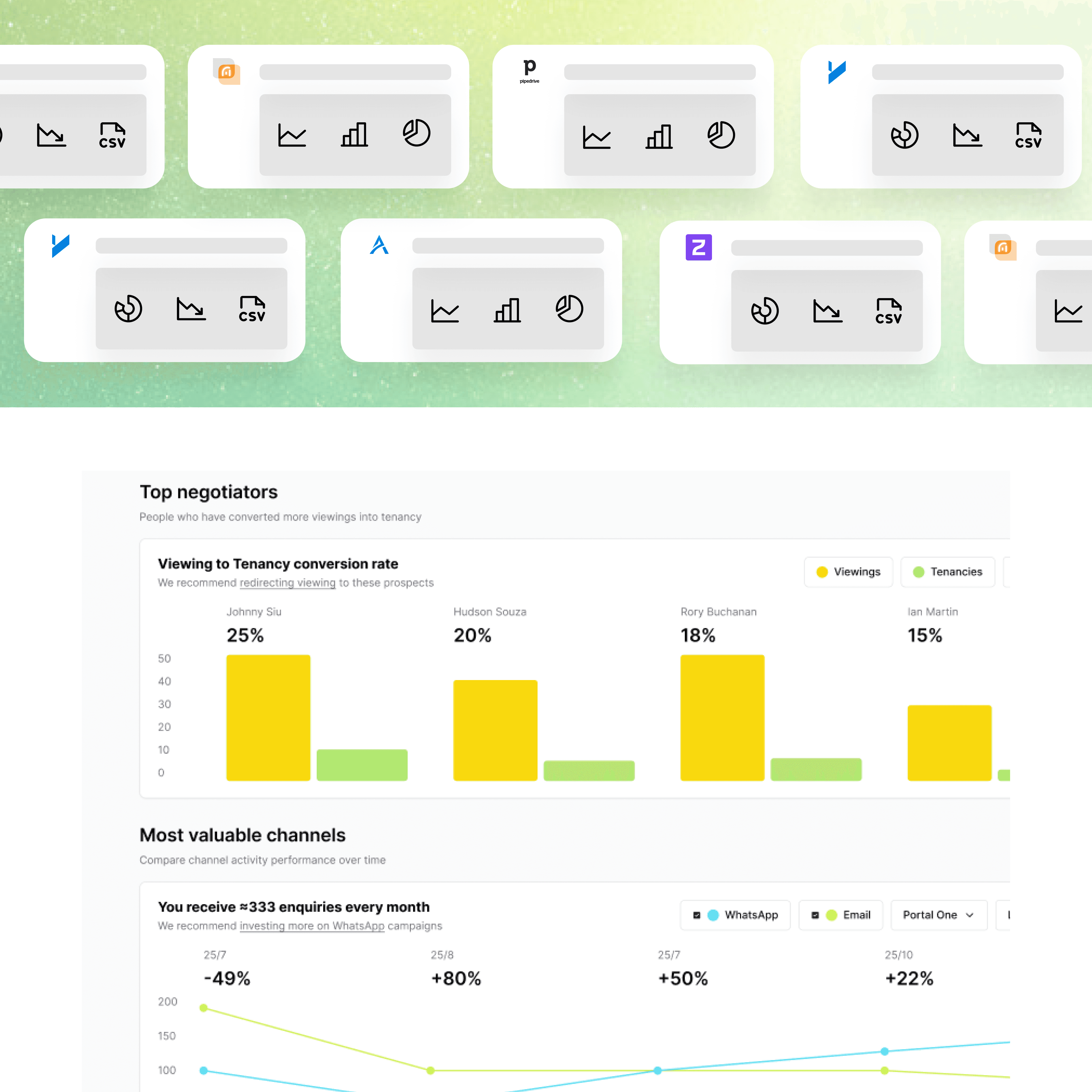Click "Top negotiators" heading

click(x=209, y=492)
